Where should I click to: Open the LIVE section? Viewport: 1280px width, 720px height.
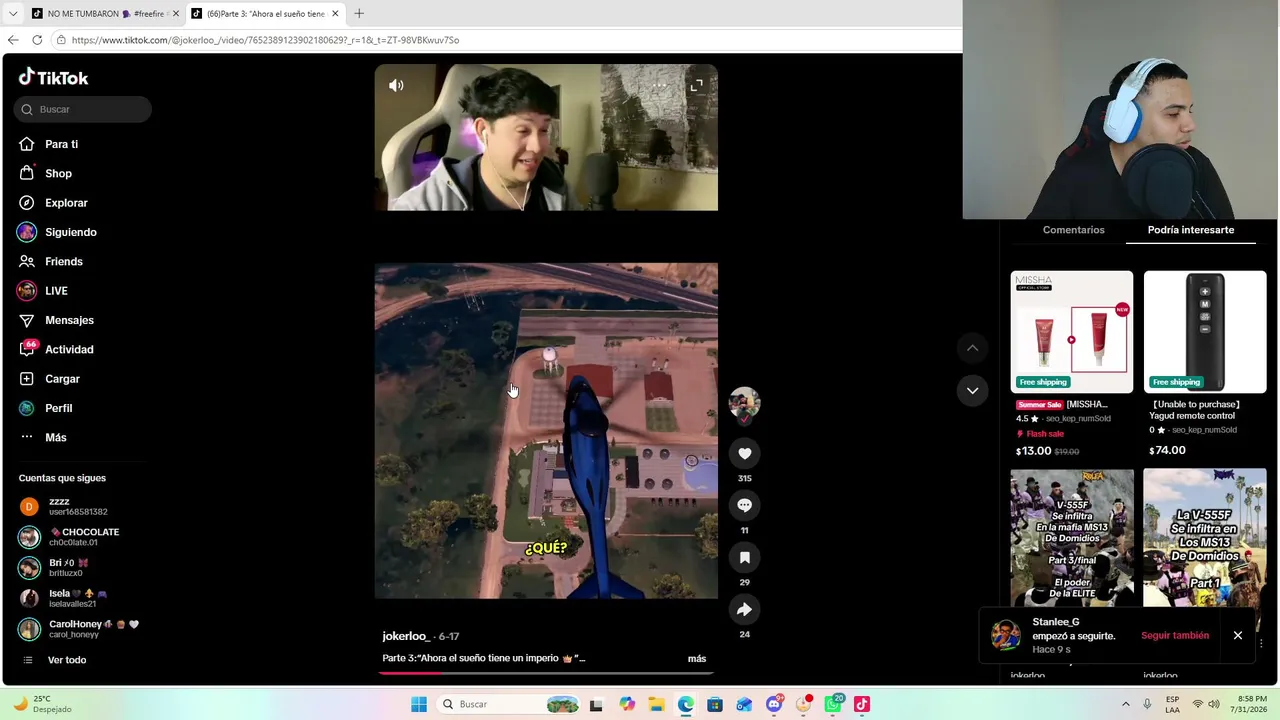coord(56,291)
